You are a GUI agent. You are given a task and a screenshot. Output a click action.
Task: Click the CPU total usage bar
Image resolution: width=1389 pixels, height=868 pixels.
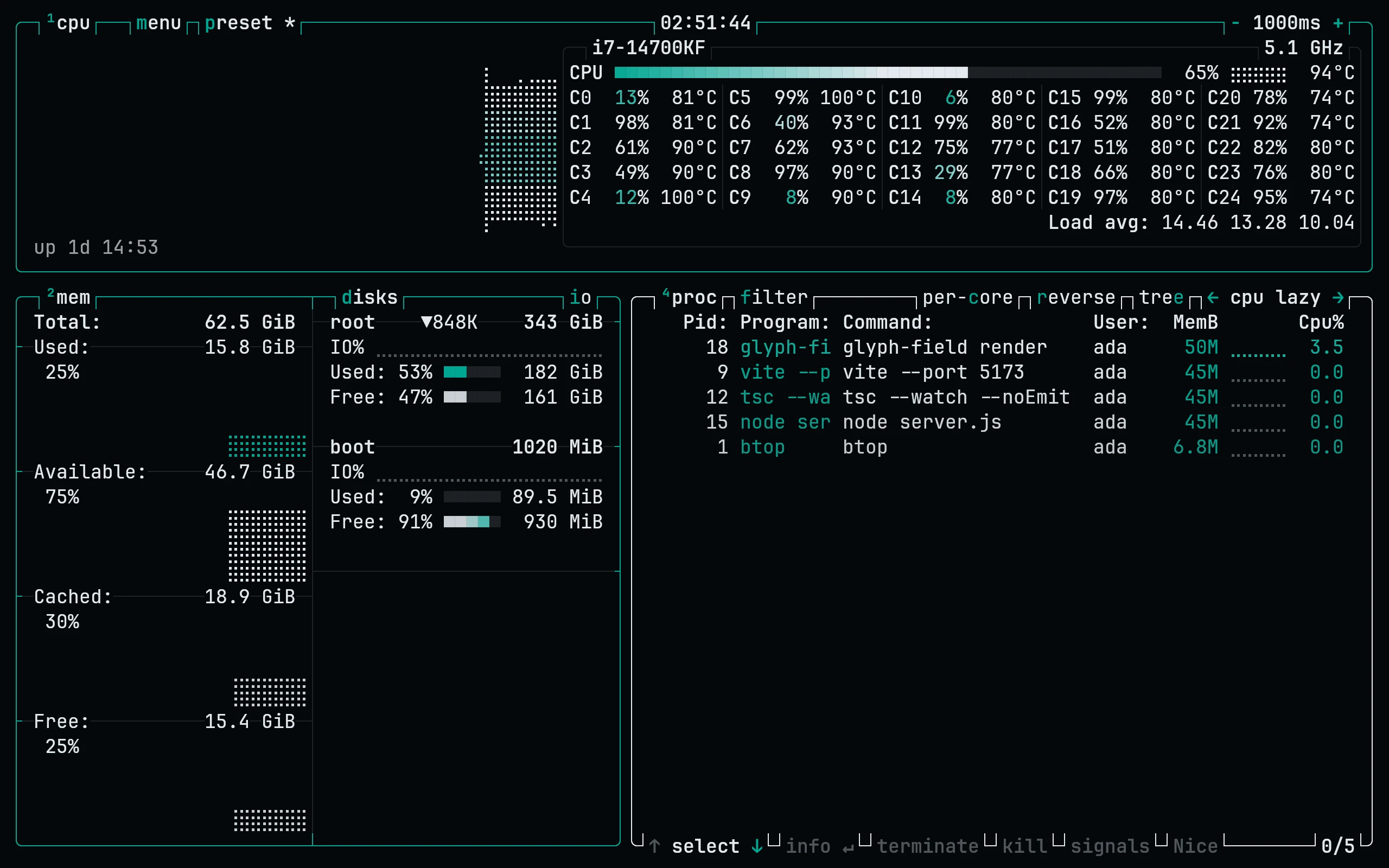[x=888, y=72]
